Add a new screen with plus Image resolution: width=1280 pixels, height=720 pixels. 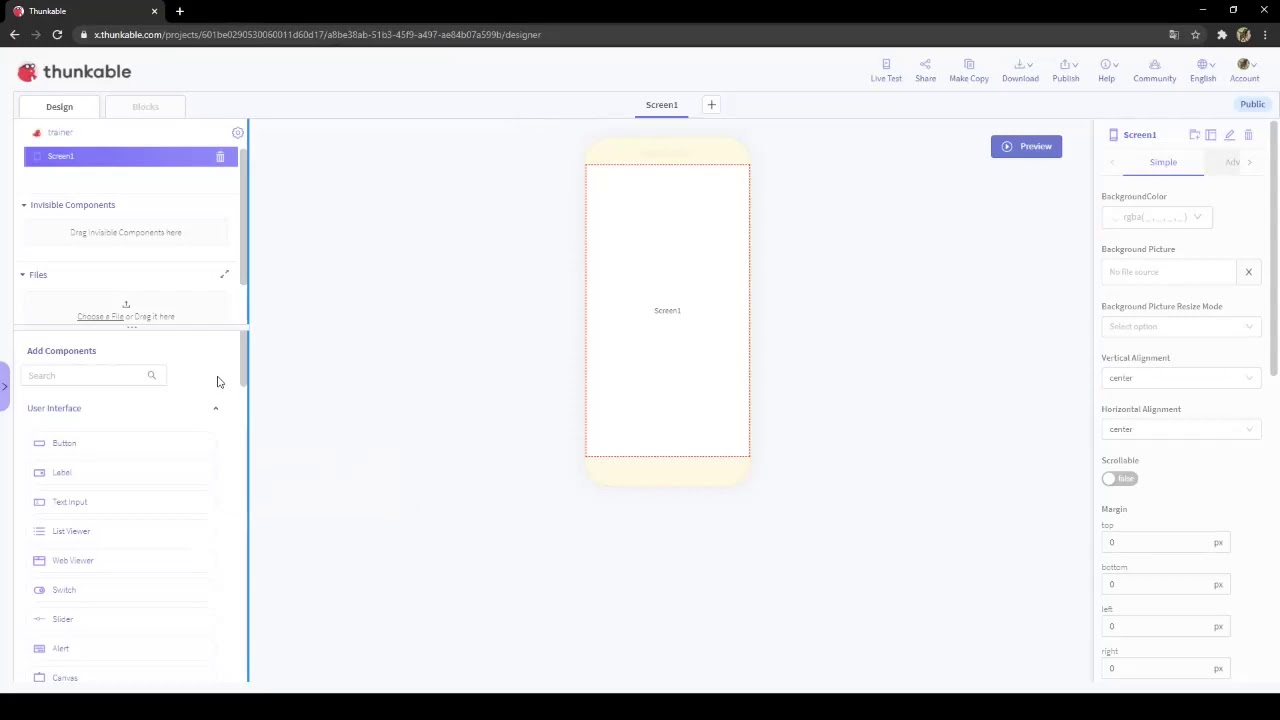711,105
